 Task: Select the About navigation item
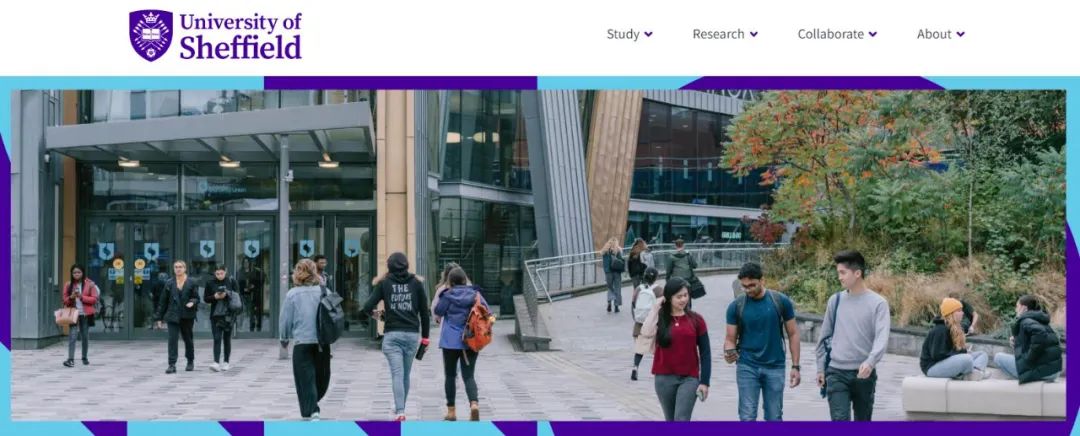pyautogui.click(x=934, y=34)
